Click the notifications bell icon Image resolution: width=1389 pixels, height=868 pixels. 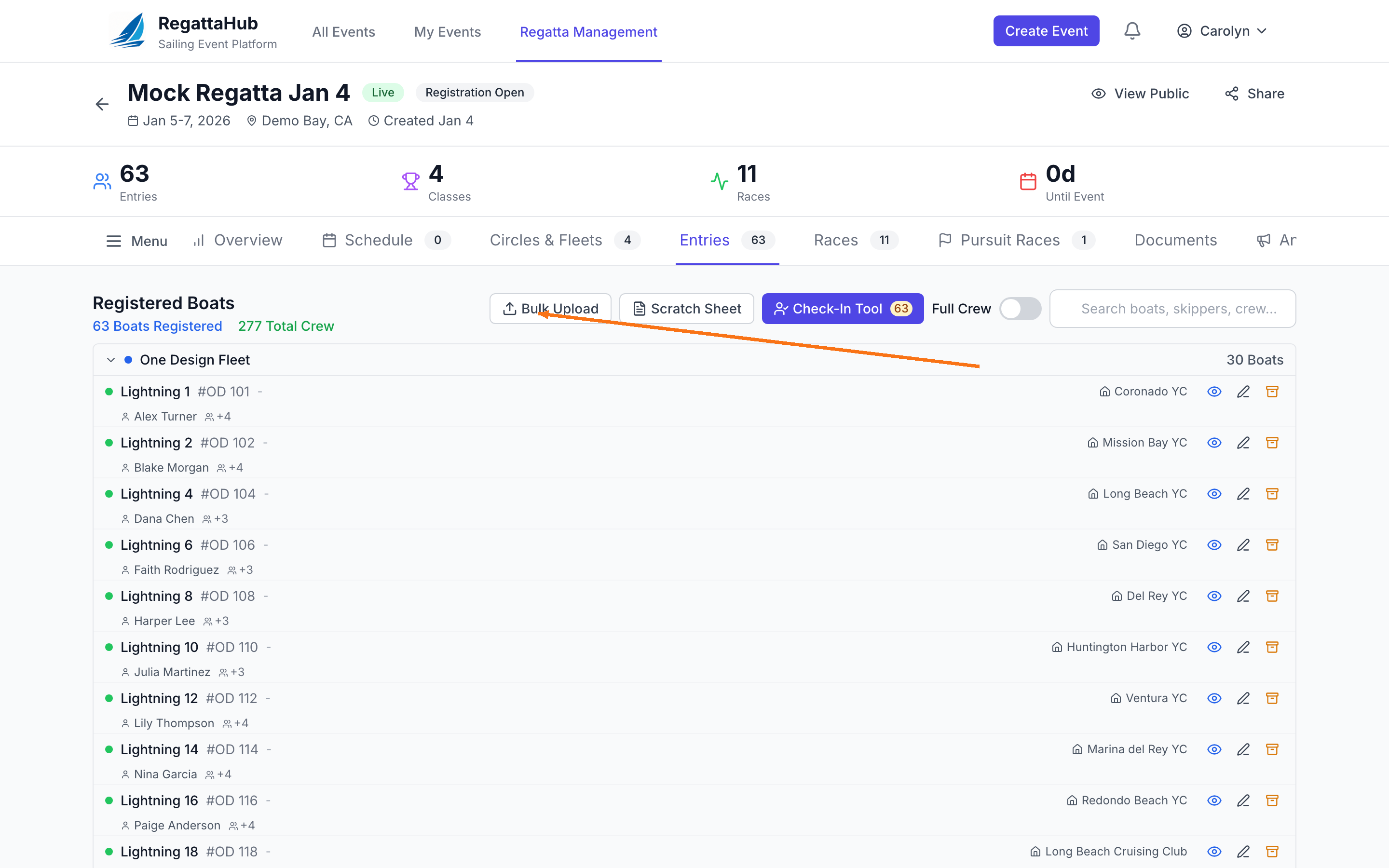pos(1131,31)
